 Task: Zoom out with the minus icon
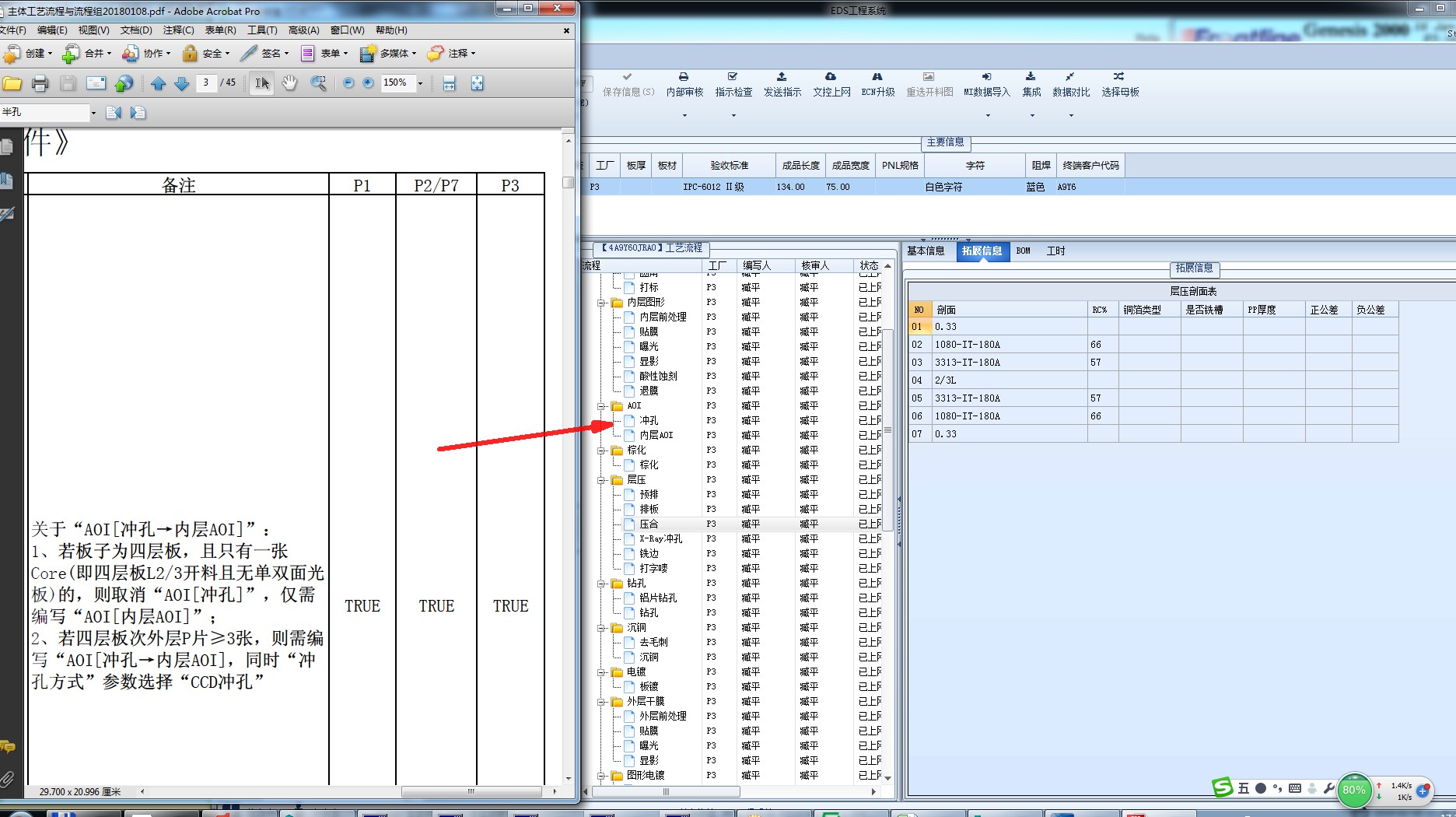coord(348,83)
